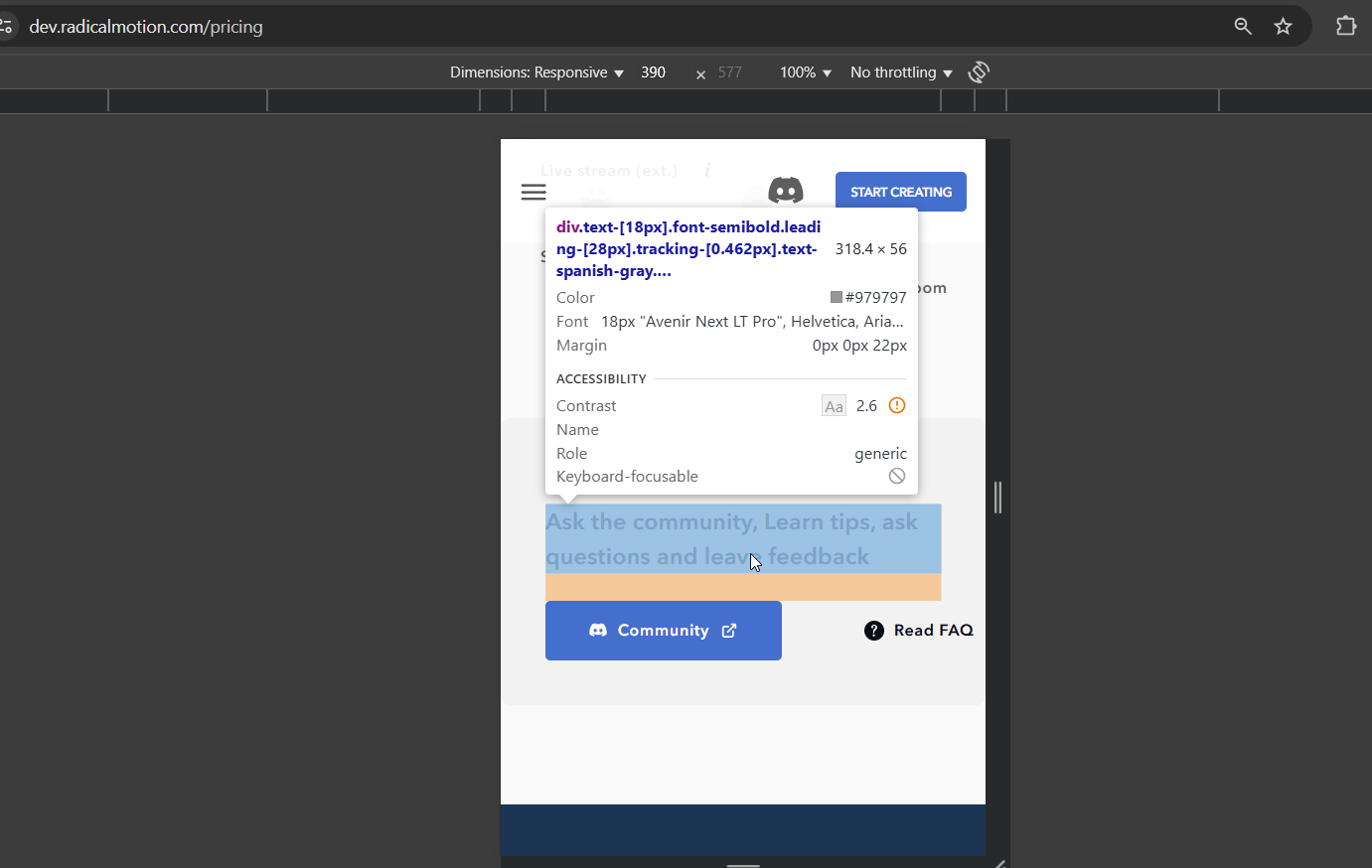Open the Community Discord button
The height and width of the screenshot is (868, 1372).
[x=664, y=631]
